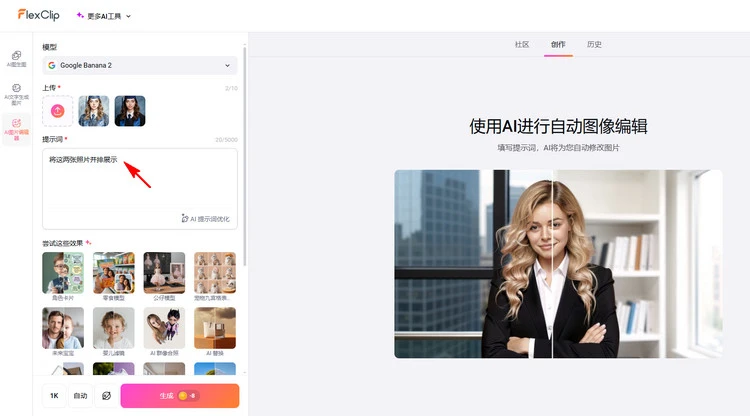This screenshot has height=416, width=750.
Task: Click the pink upload image icon
Action: click(58, 111)
